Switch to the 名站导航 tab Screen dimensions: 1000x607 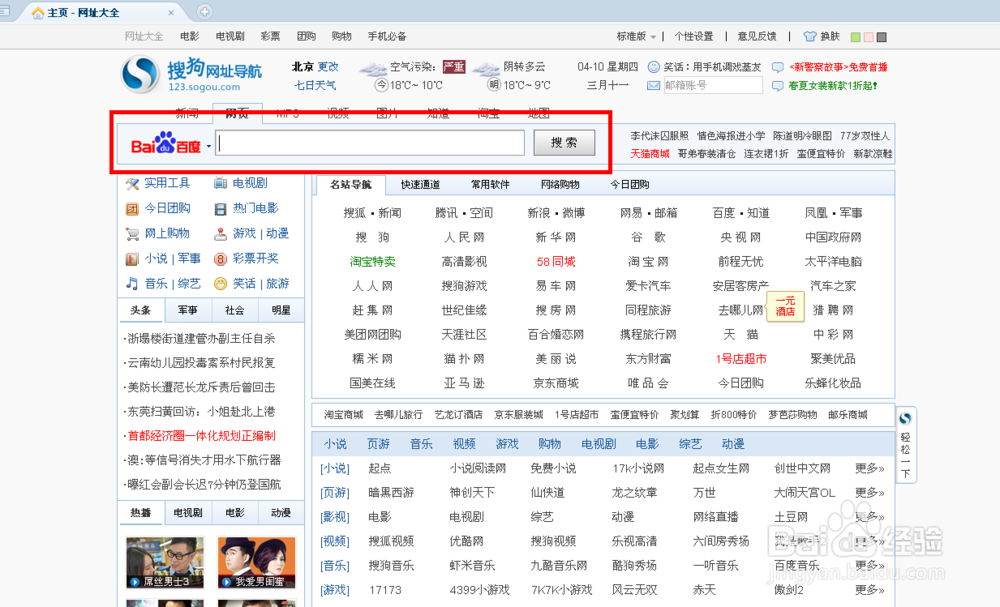tap(350, 184)
